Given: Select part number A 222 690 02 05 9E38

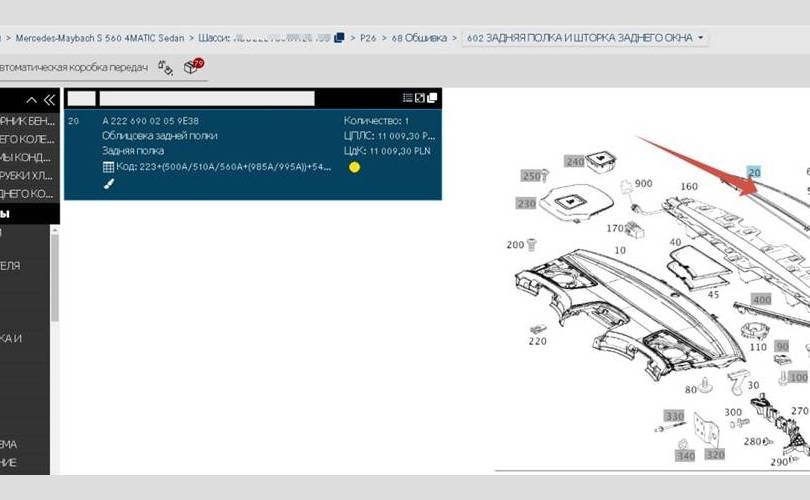Looking at the screenshot, I should (150, 120).
